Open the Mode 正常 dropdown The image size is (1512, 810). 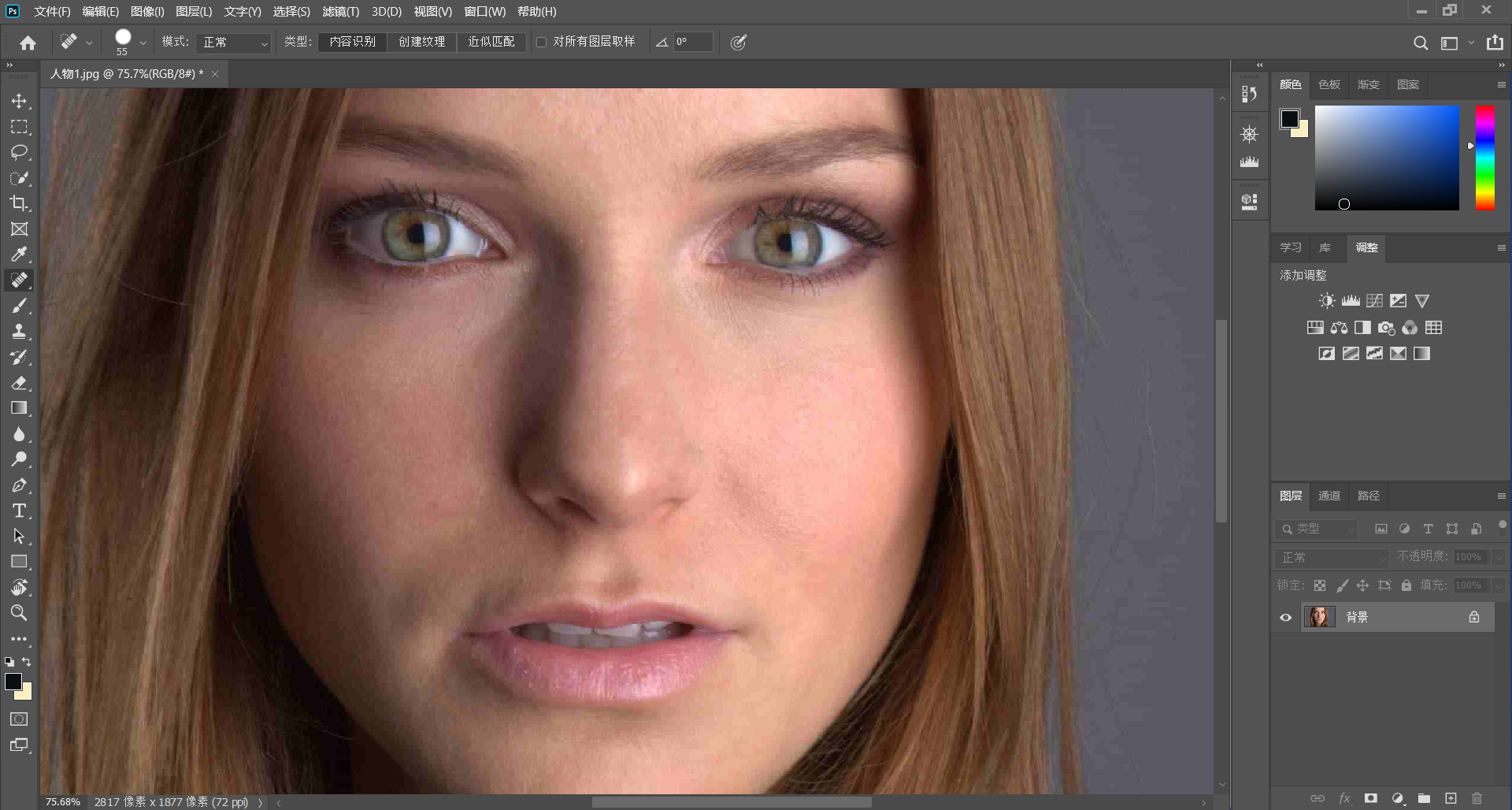[x=233, y=43]
